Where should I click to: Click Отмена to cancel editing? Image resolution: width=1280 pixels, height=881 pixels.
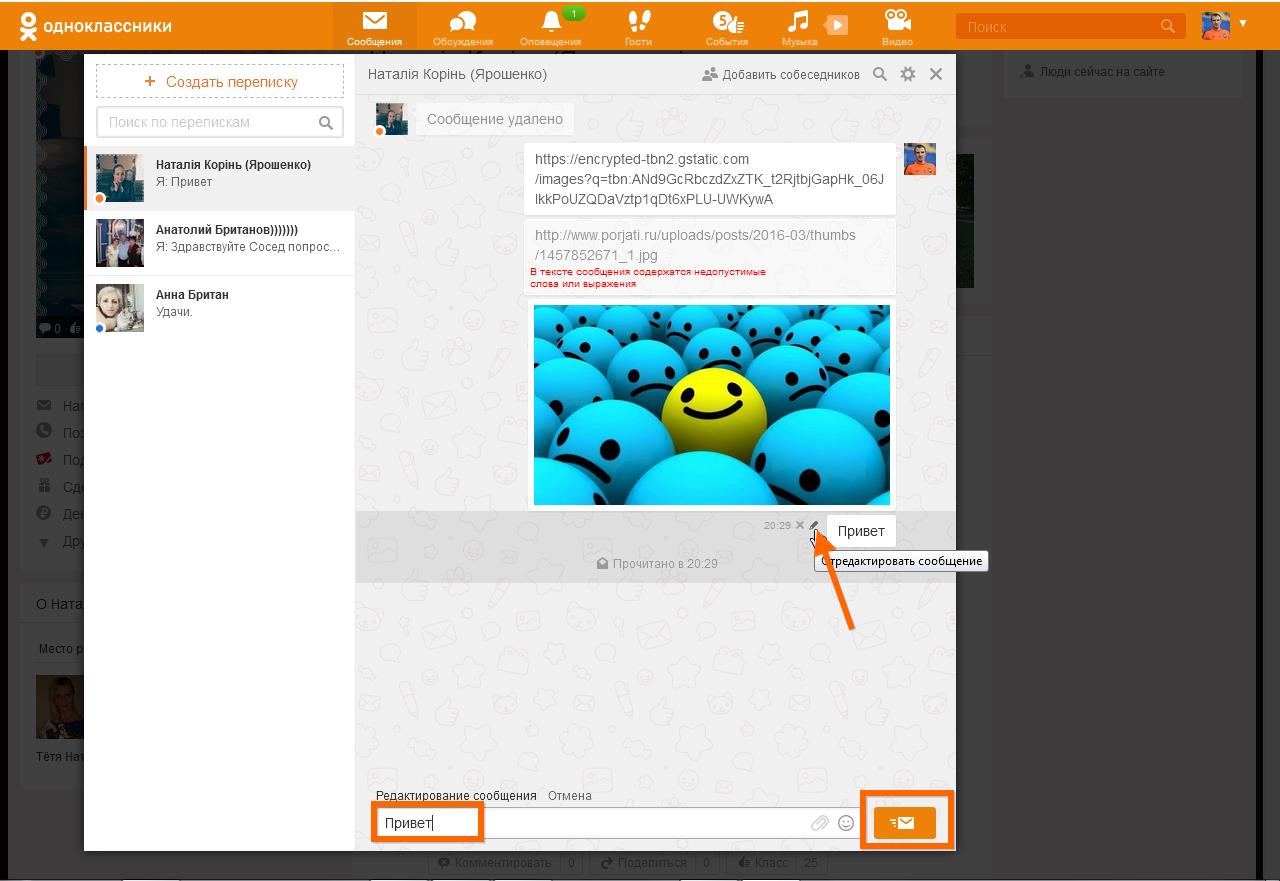pos(569,796)
